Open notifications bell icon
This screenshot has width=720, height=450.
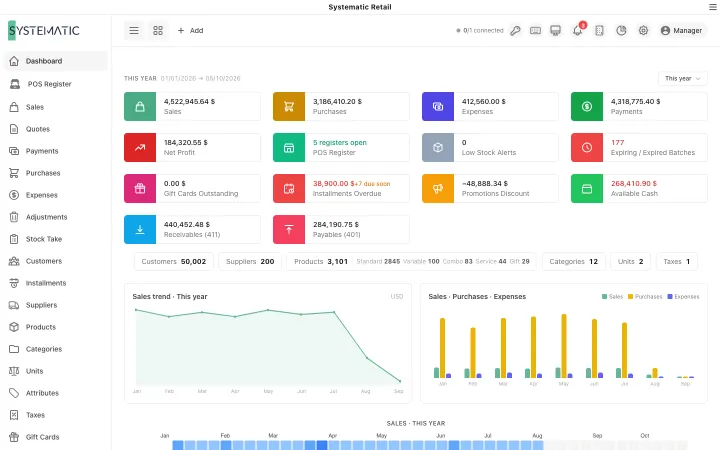[577, 30]
